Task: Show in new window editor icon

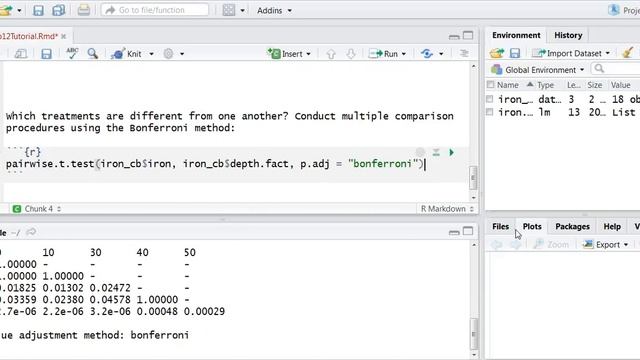Action: [21, 53]
